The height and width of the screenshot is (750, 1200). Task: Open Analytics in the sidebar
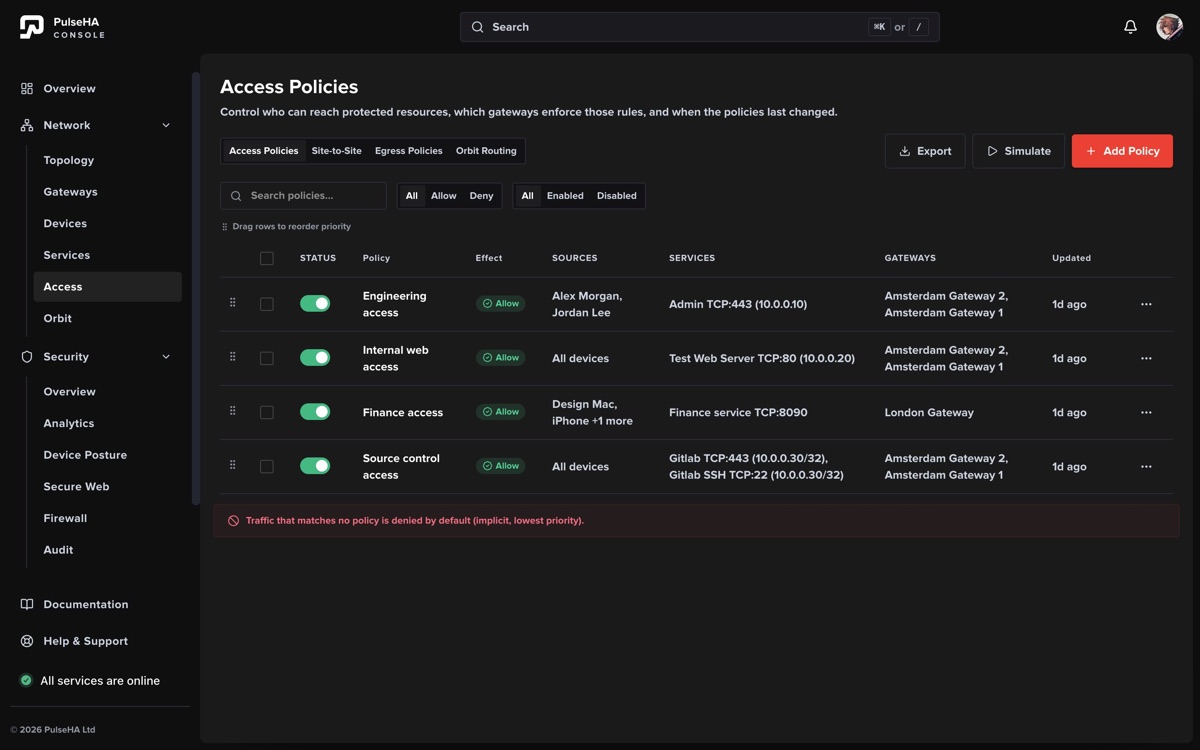pos(107,424)
